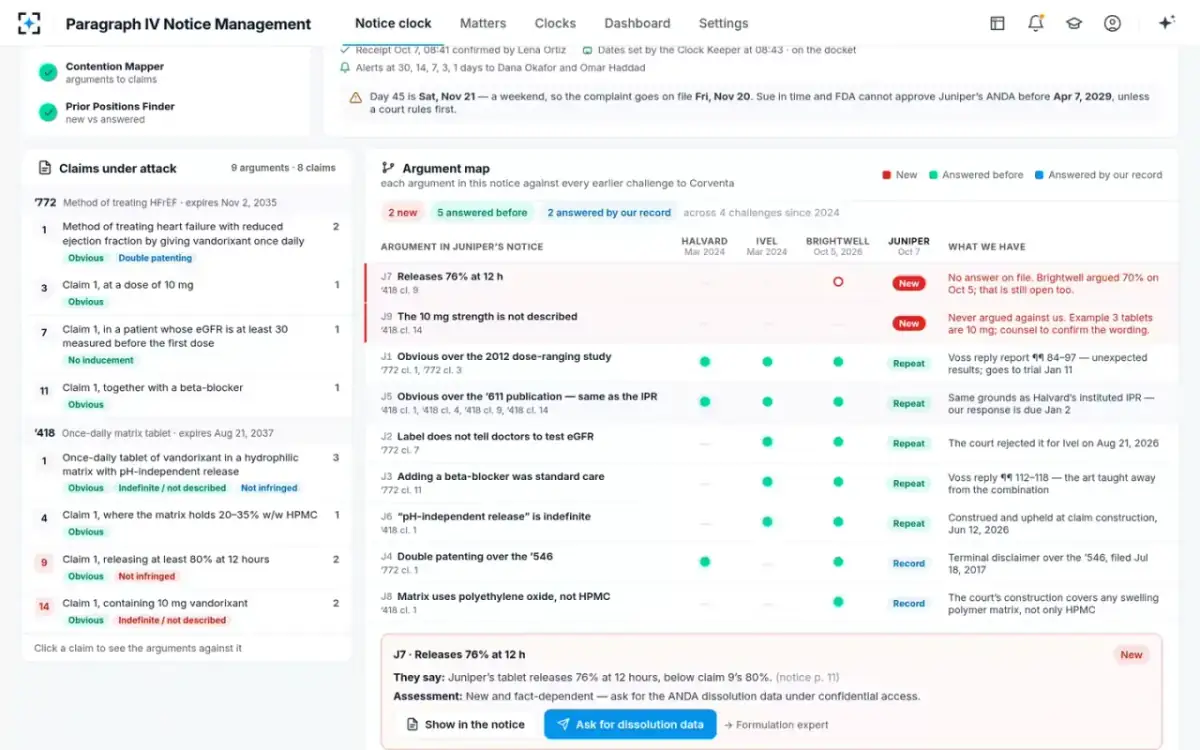Click the warning triangle icon by Day 45

click(355, 97)
